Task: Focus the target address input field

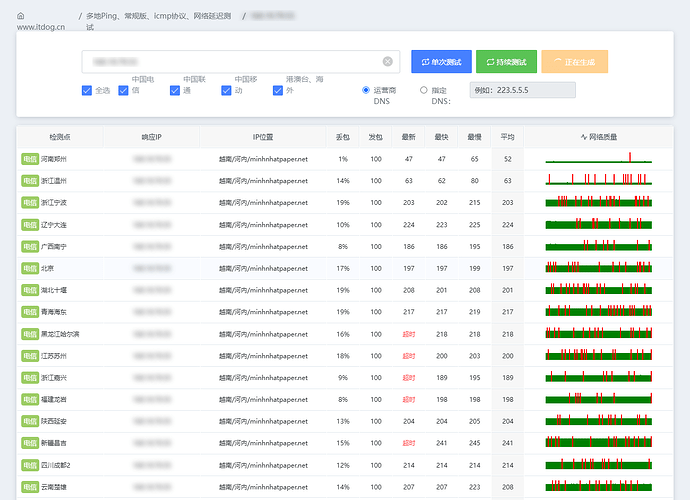Action: [x=241, y=62]
